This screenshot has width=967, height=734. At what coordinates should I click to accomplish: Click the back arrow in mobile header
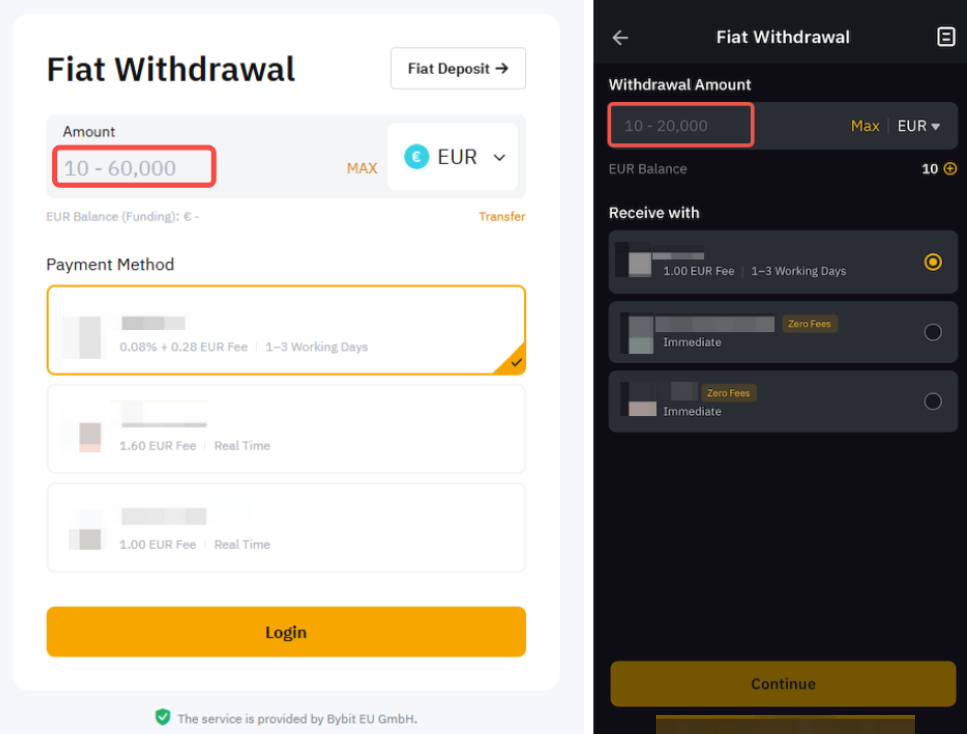click(x=621, y=38)
